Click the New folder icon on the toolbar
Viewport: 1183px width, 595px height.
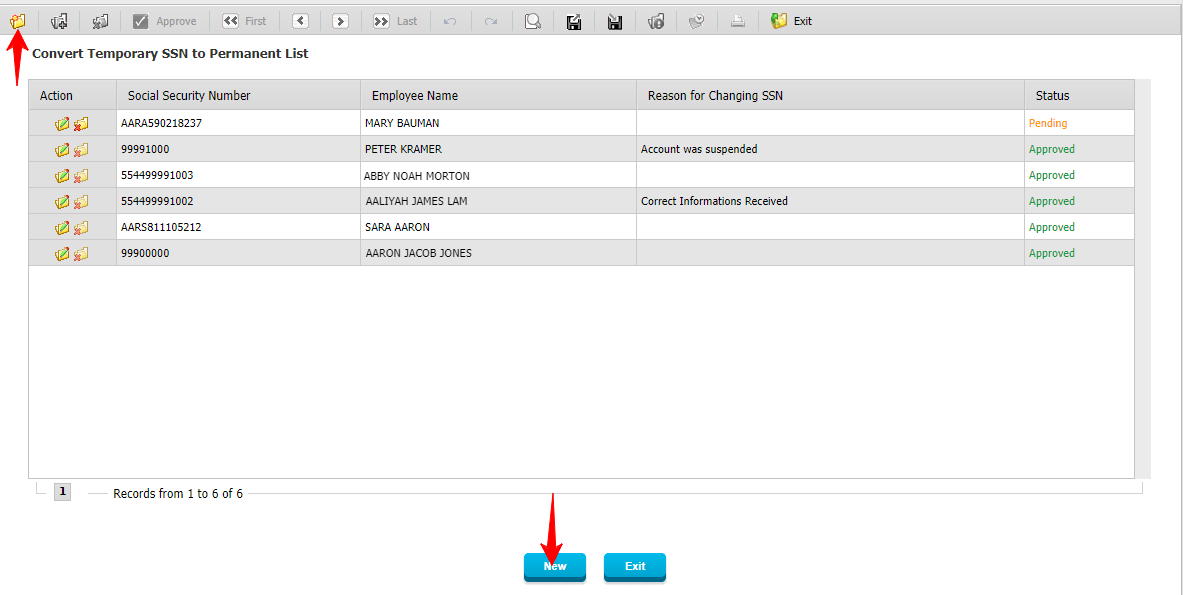(x=18, y=20)
